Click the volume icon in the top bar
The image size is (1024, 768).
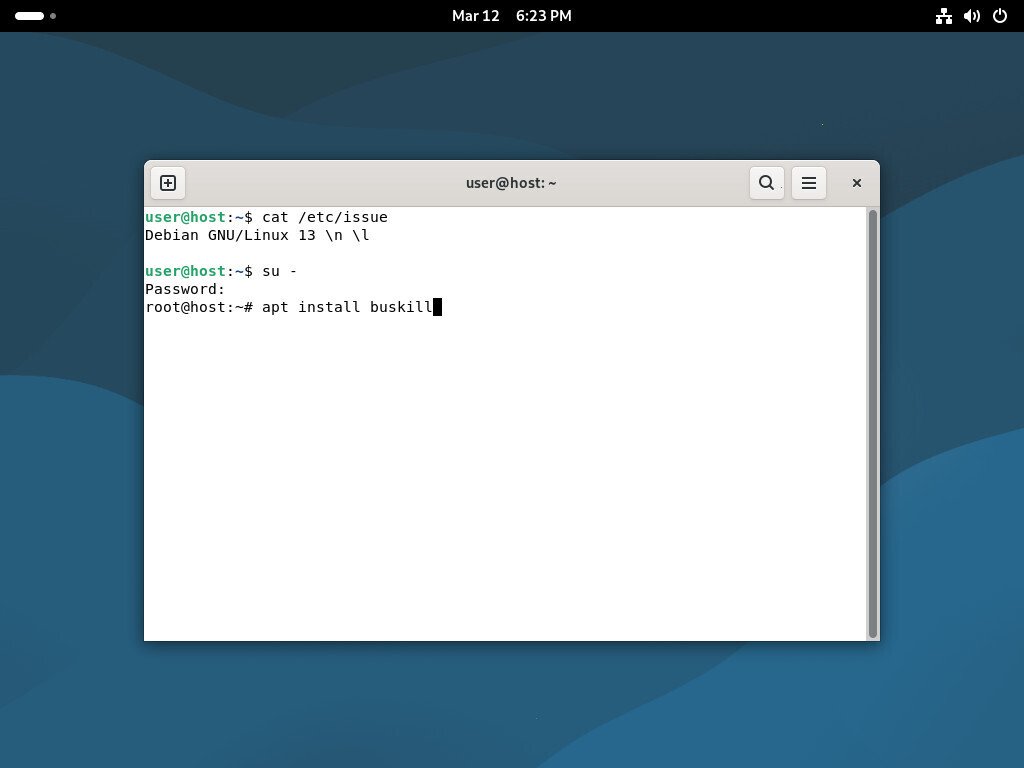coord(971,16)
